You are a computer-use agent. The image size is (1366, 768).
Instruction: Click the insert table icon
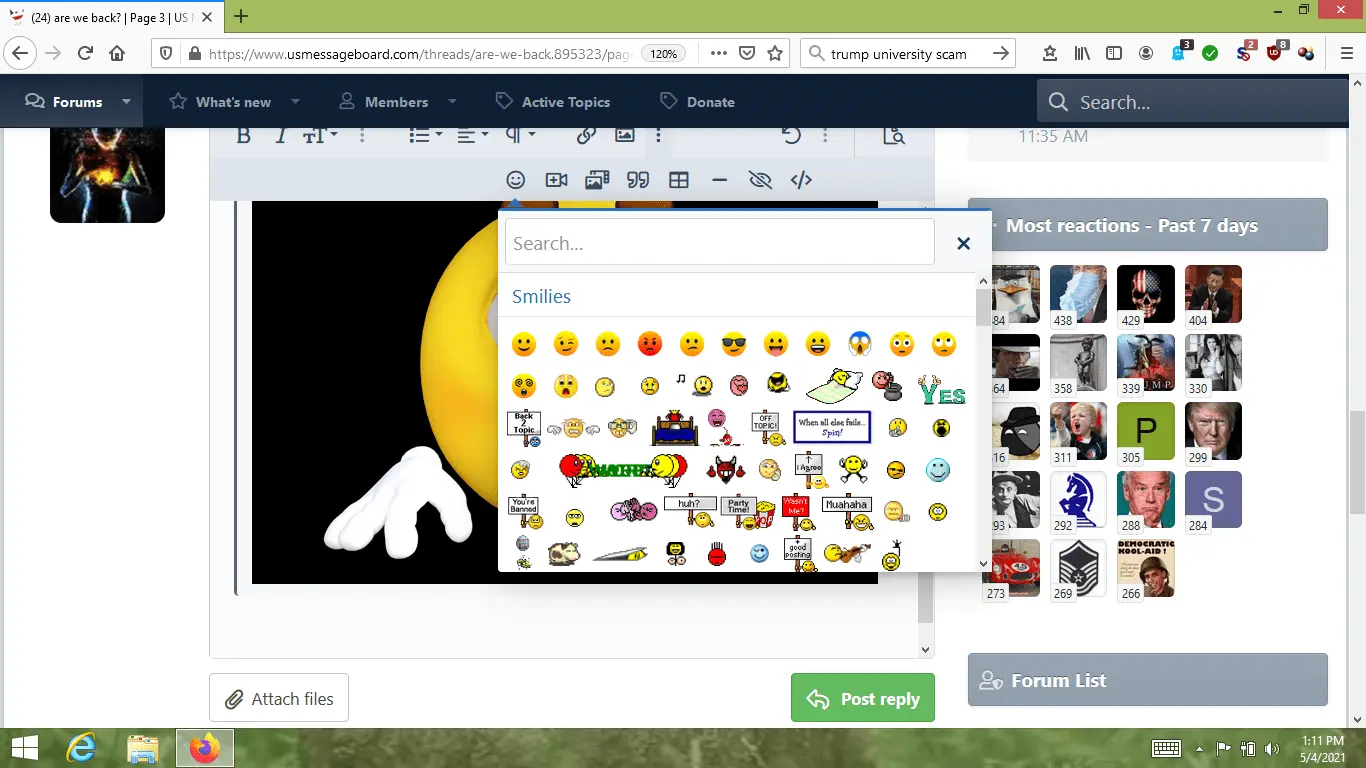pos(679,180)
